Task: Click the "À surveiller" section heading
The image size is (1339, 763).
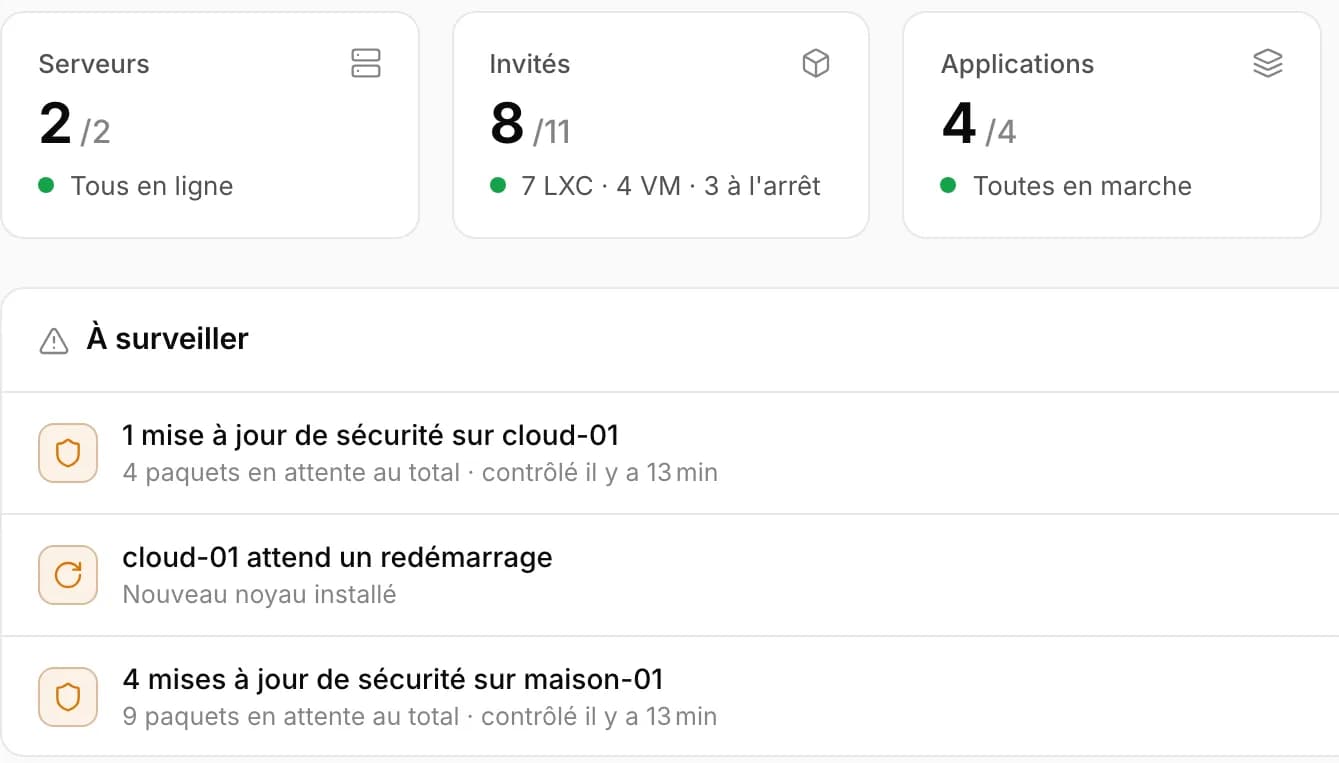Action: [x=167, y=339]
